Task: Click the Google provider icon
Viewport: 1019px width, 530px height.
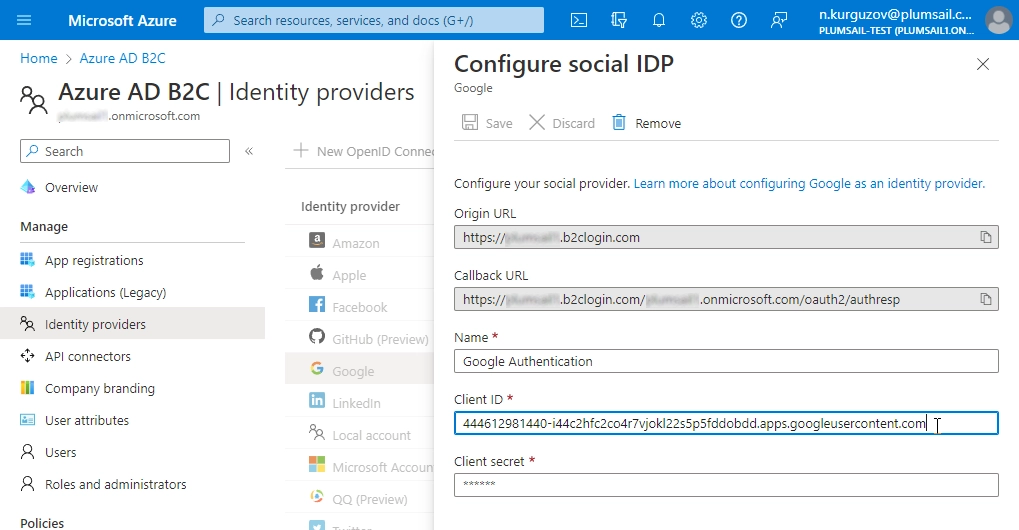Action: tap(316, 369)
